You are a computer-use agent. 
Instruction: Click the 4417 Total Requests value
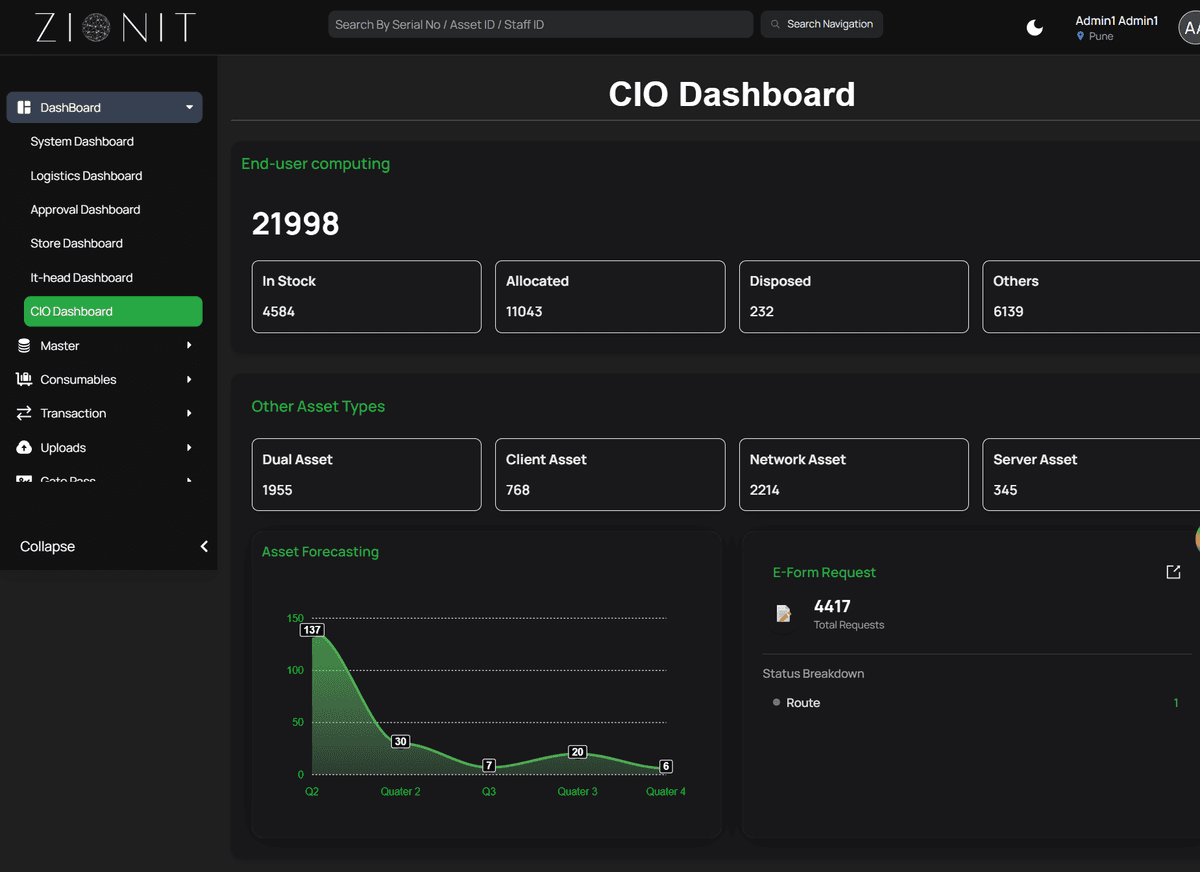(x=832, y=606)
